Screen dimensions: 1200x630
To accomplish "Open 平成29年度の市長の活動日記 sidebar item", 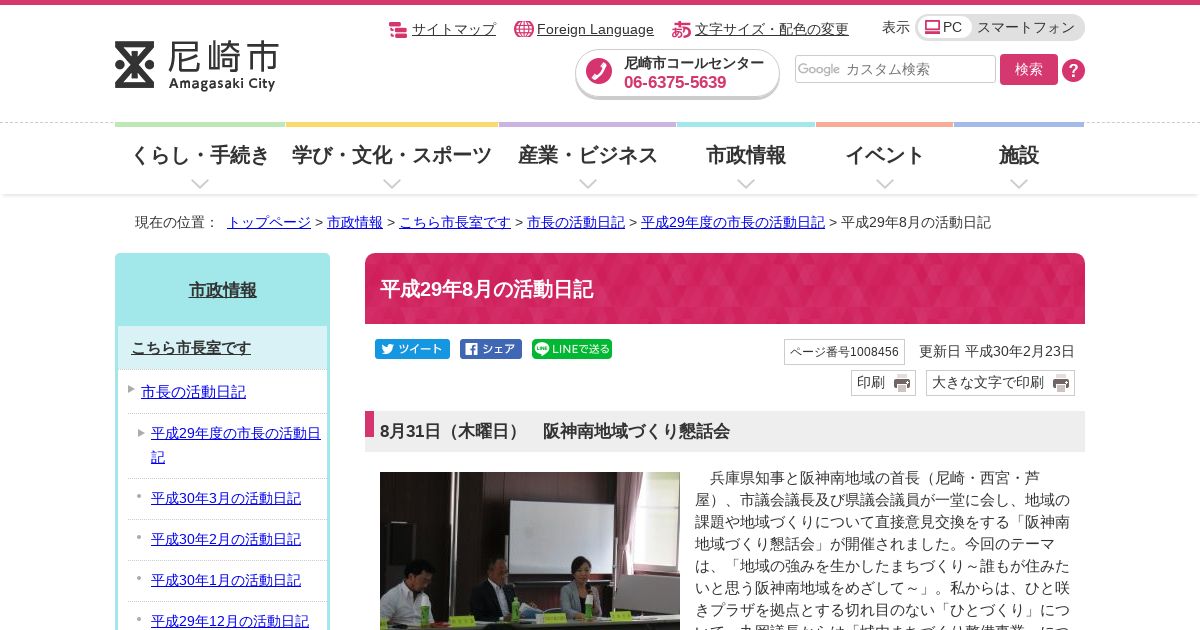I will pyautogui.click(x=236, y=445).
